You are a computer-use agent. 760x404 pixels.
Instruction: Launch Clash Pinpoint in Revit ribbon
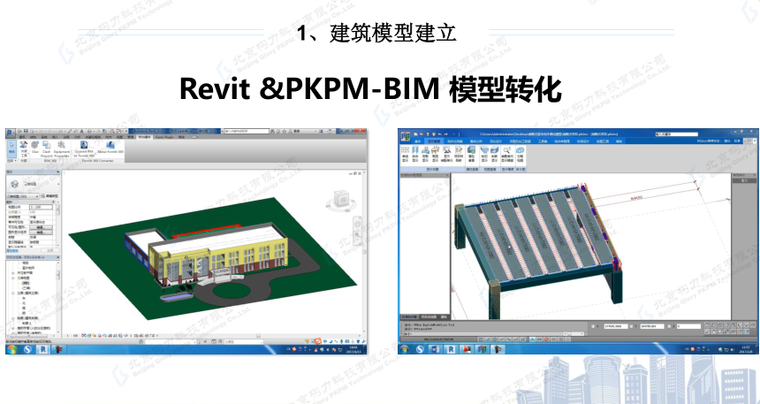47,149
